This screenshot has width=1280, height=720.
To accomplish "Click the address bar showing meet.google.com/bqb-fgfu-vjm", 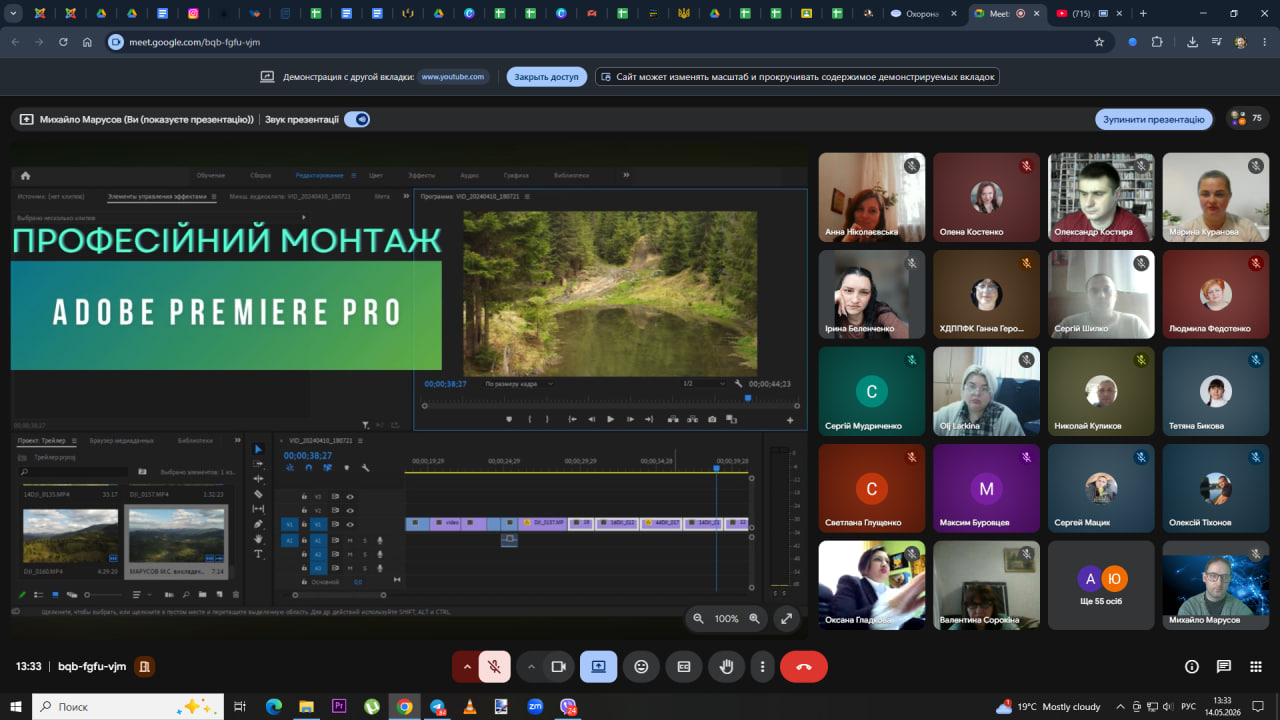I will (x=600, y=42).
